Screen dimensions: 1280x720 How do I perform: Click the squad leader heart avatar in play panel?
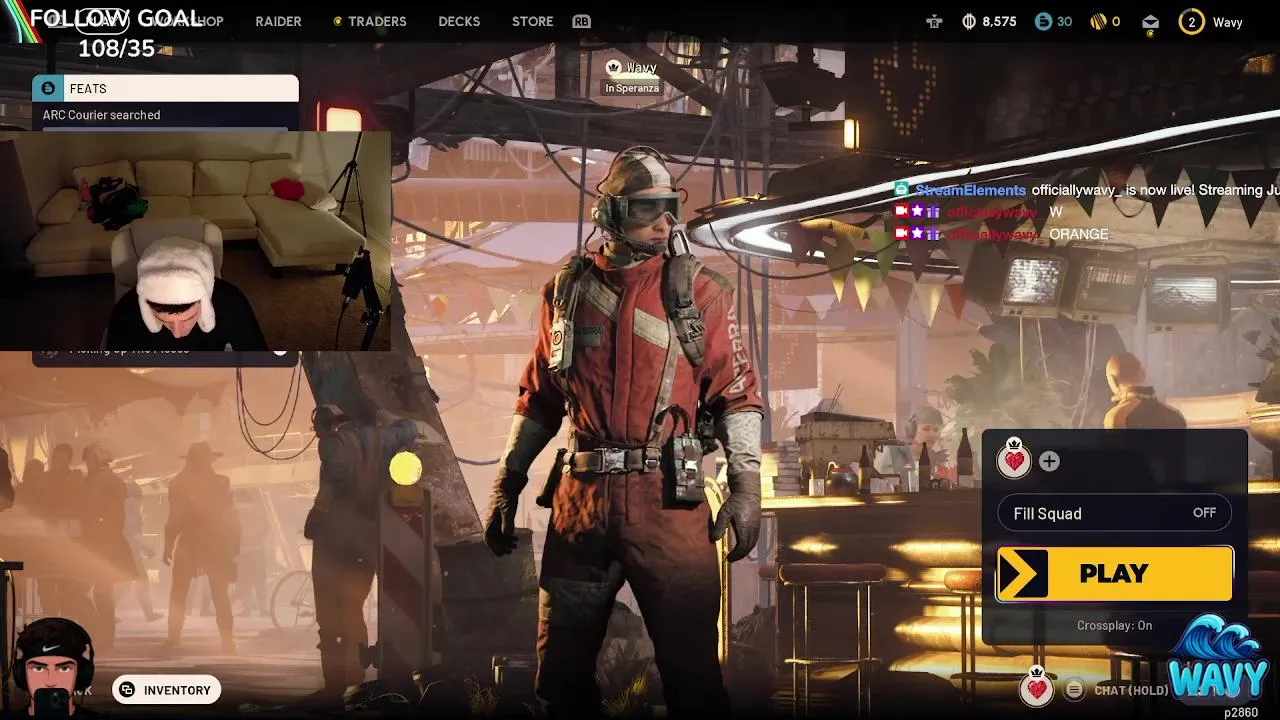click(1014, 459)
